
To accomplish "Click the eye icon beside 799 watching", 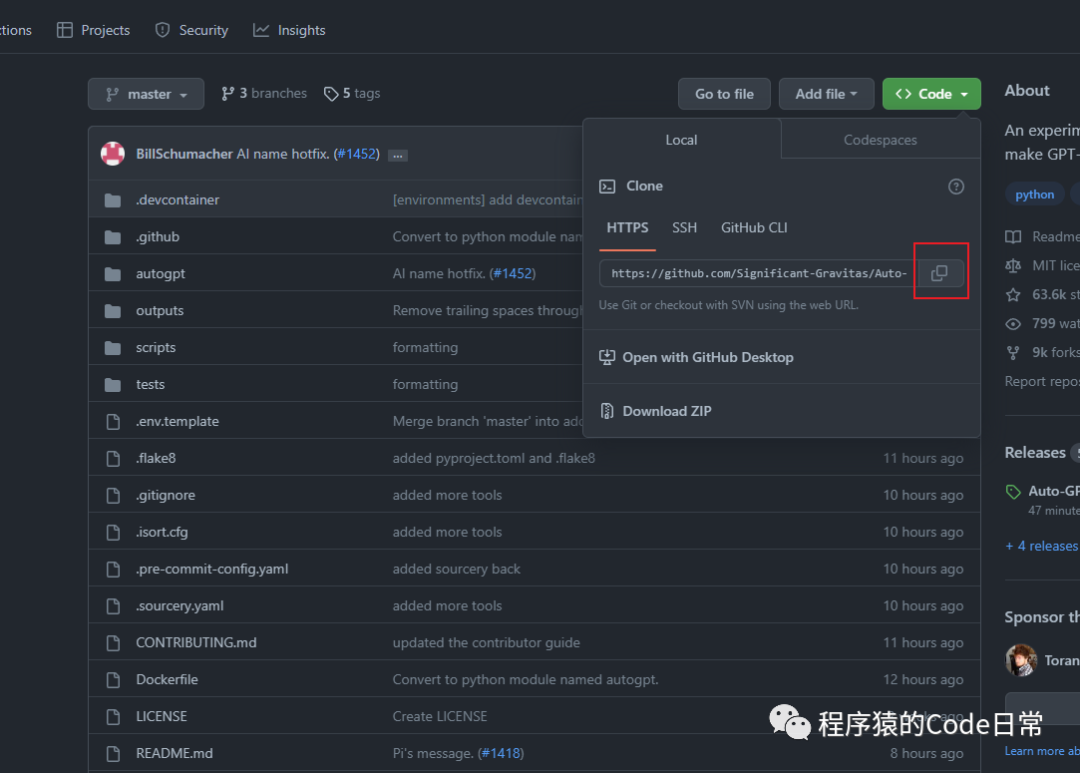I will pos(1013,324).
